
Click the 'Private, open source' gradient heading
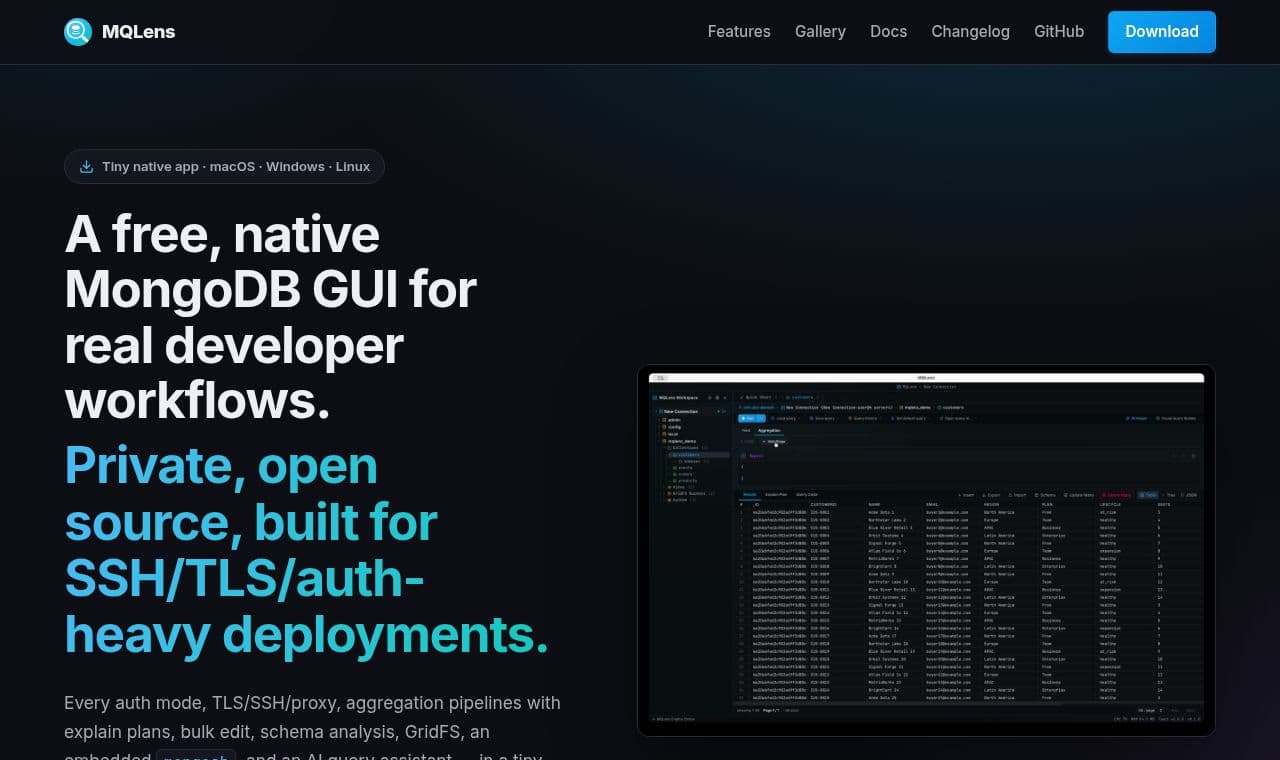(306, 549)
